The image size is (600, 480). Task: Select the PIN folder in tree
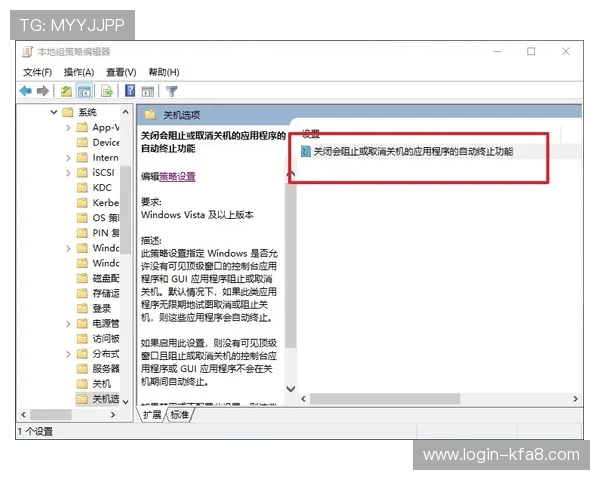(x=98, y=233)
